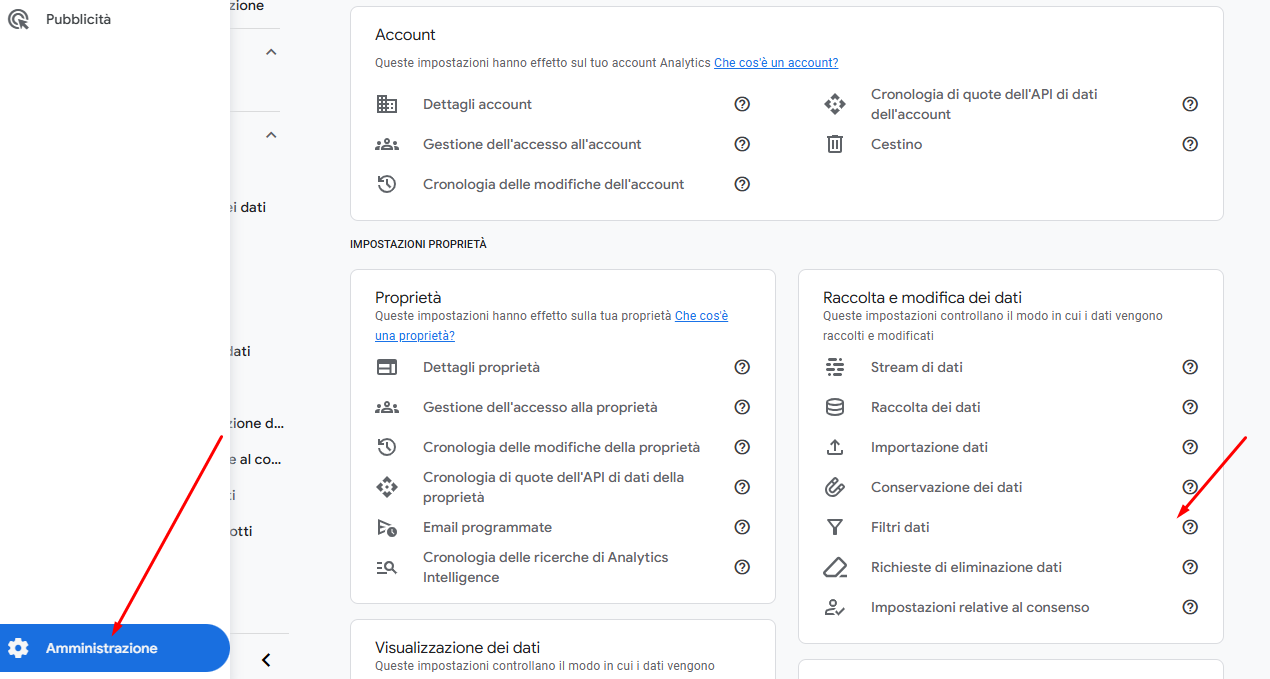
Task: Click help icon for Importazione dati
Action: (1190, 447)
